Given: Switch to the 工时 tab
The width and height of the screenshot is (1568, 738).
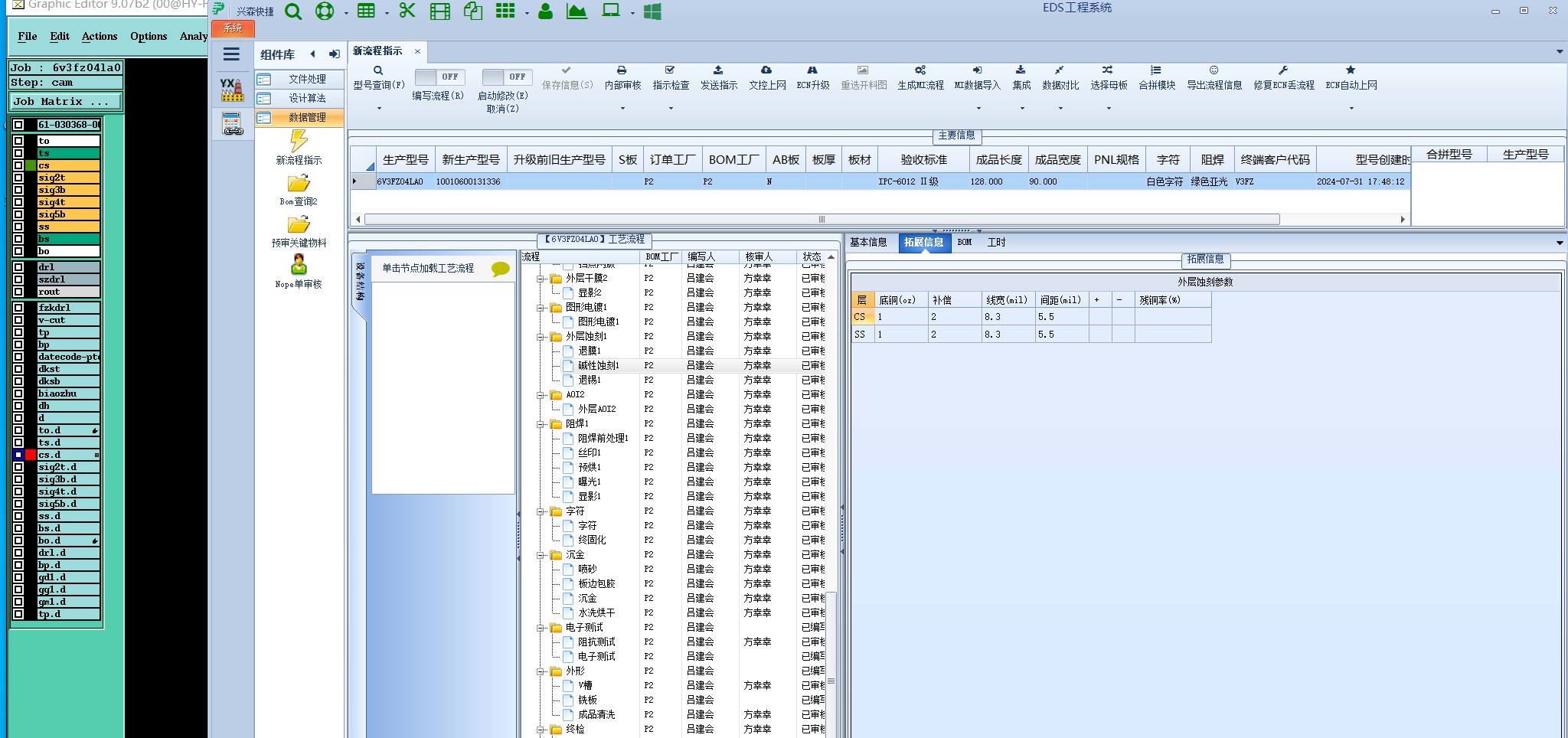Looking at the screenshot, I should tap(996, 243).
